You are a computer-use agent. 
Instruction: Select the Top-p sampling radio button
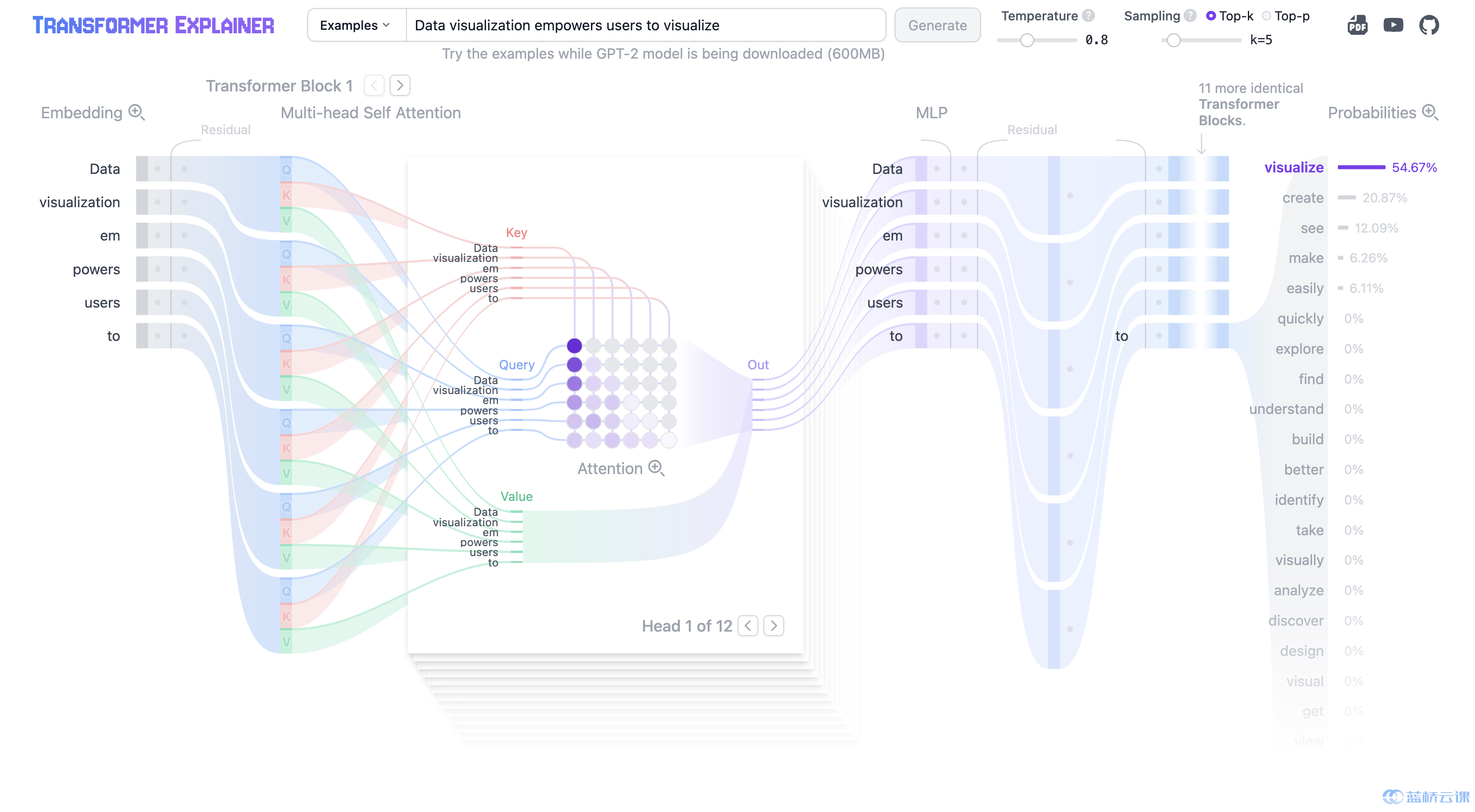pos(1266,16)
